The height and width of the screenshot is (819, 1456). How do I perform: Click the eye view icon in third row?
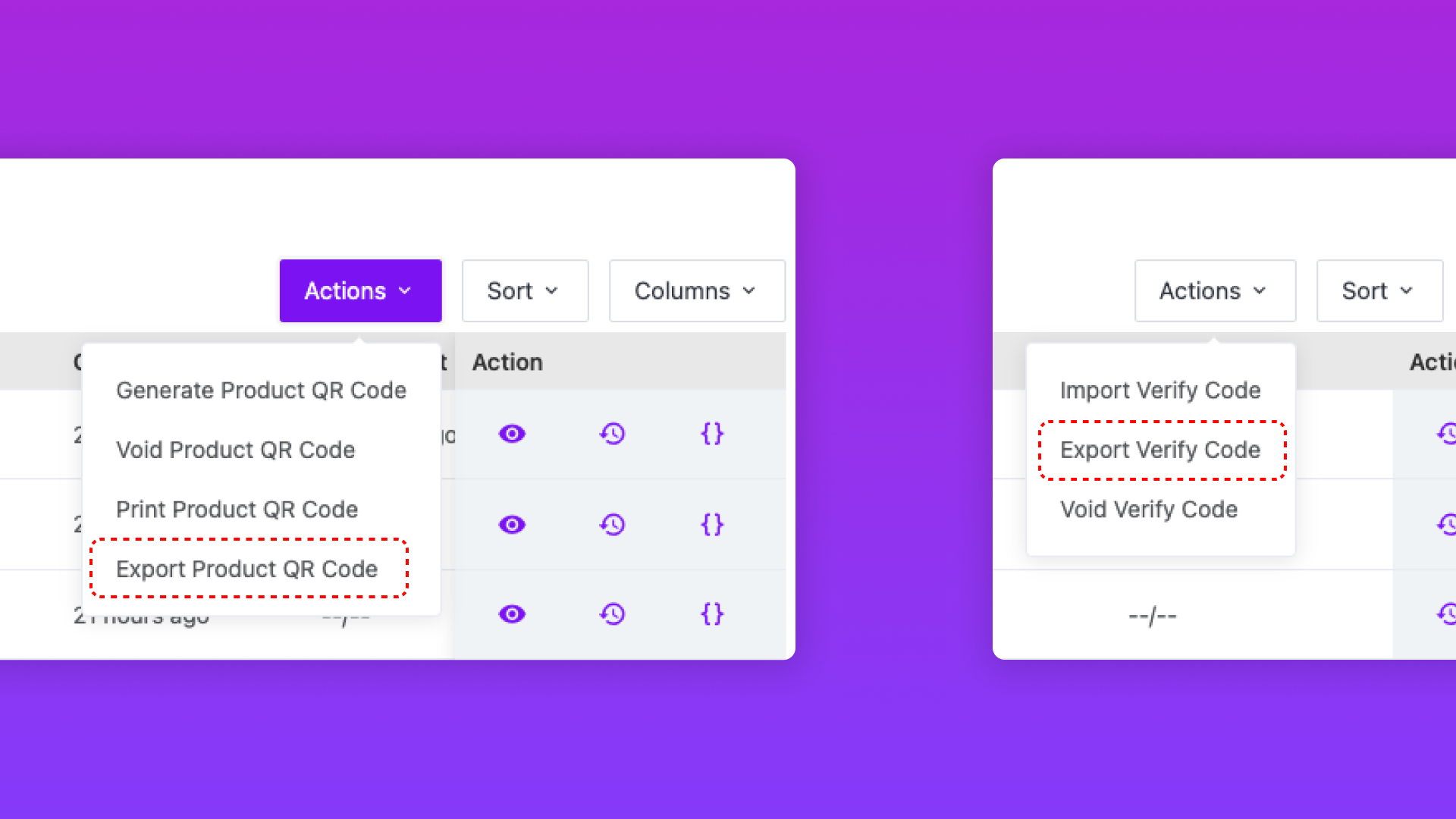[512, 614]
